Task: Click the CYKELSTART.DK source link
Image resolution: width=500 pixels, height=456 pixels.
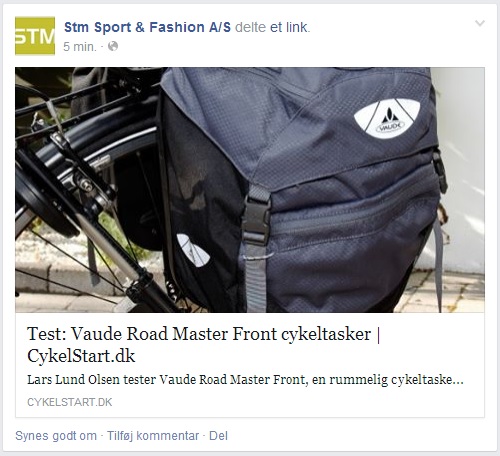Action: [70, 402]
